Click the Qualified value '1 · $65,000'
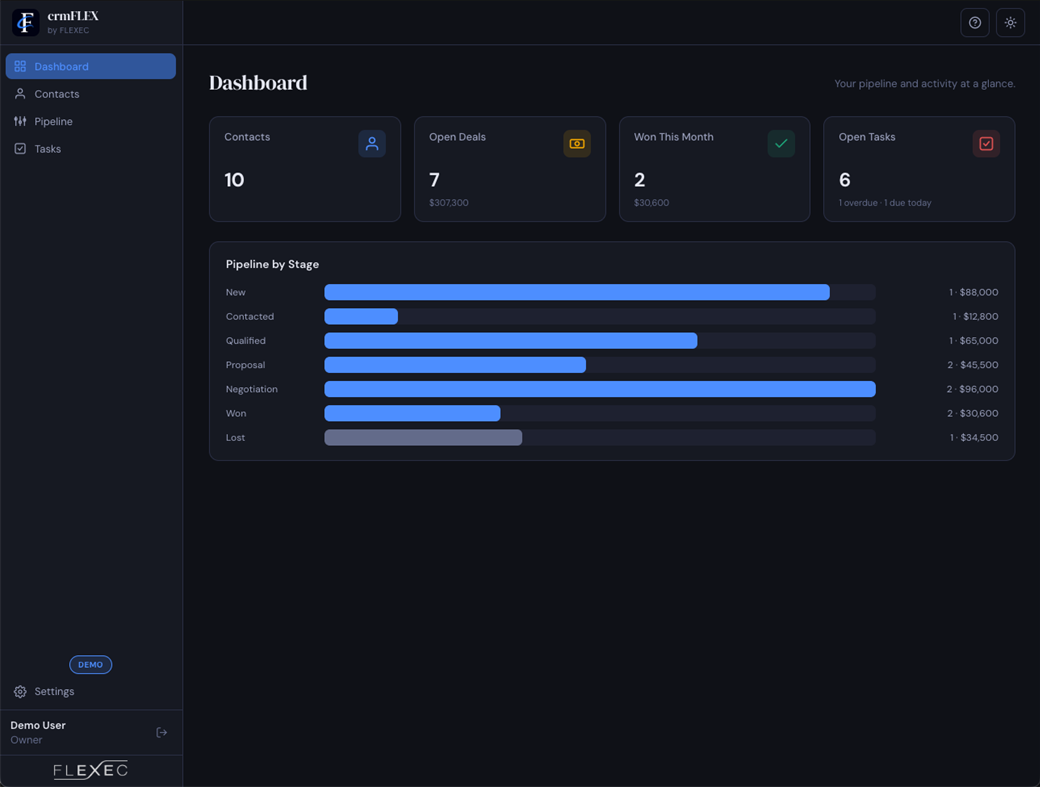Image resolution: width=1040 pixels, height=787 pixels. pyautogui.click(x=973, y=341)
